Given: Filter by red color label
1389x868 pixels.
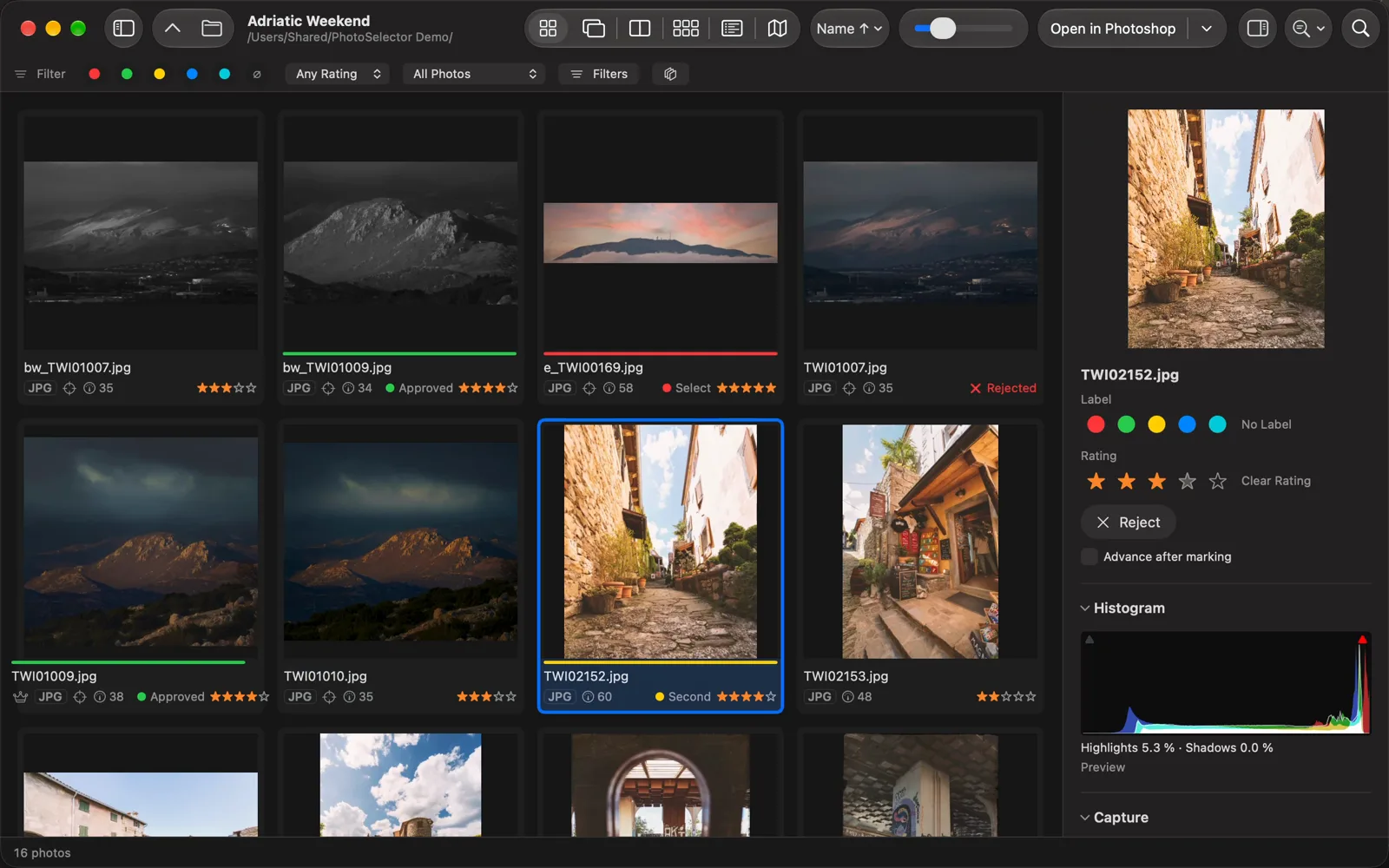Looking at the screenshot, I should coord(94,74).
